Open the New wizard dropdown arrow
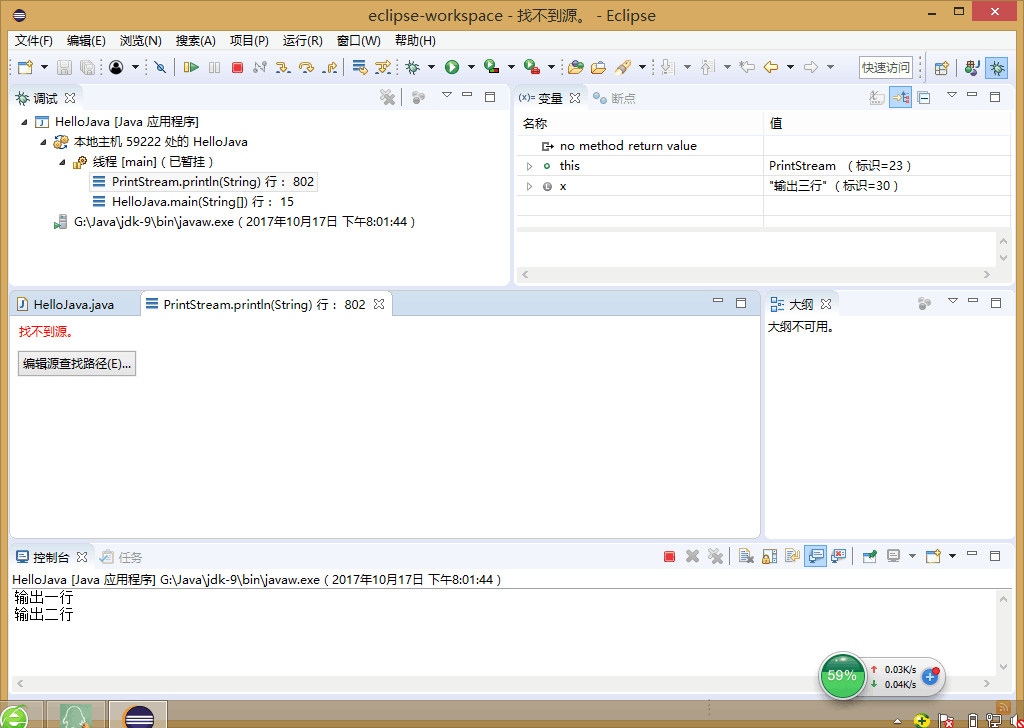 [44, 67]
